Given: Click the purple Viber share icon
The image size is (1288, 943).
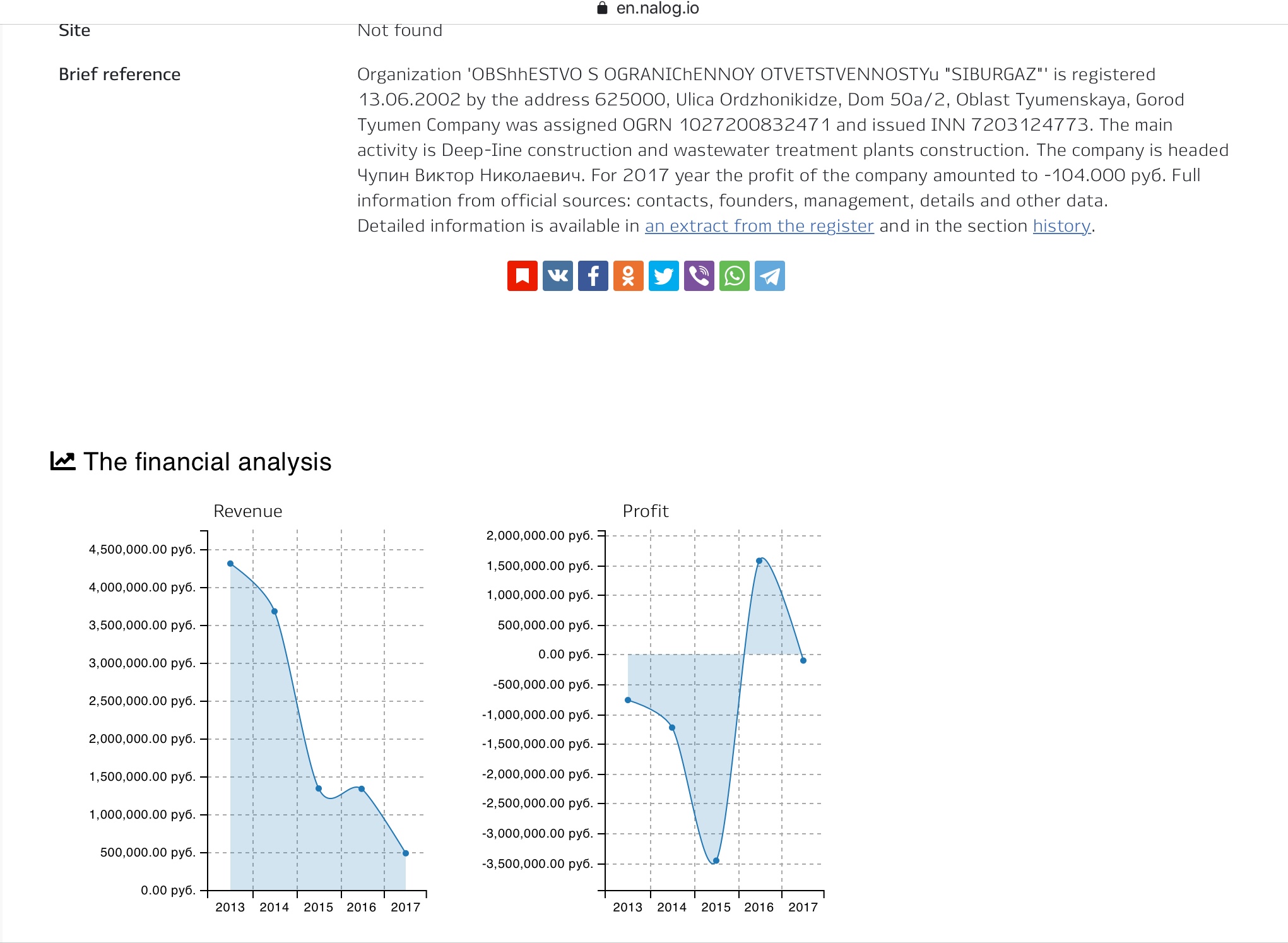Looking at the screenshot, I should pos(699,276).
